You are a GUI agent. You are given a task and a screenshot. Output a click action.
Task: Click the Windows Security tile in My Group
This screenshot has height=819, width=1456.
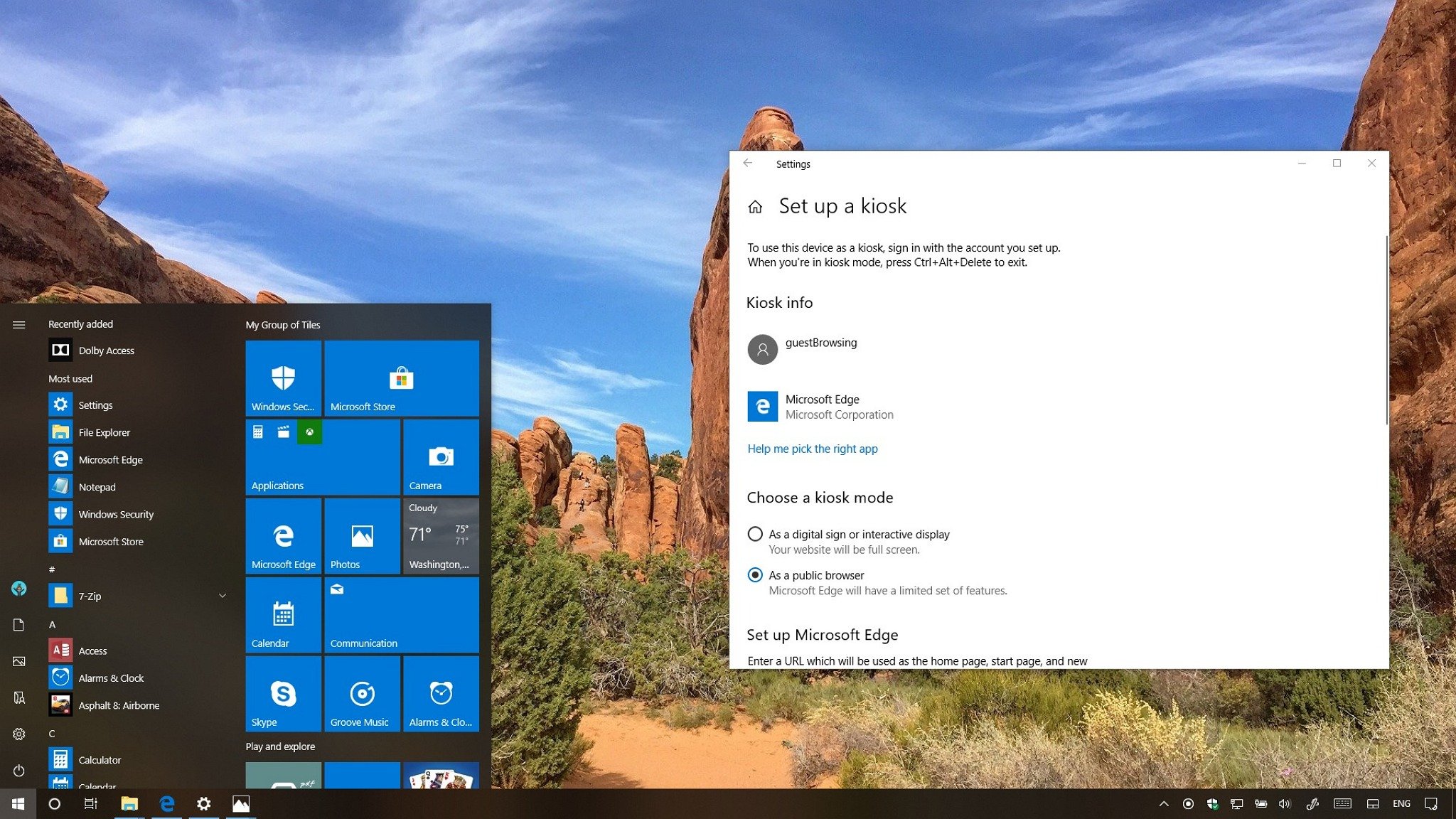pos(283,378)
